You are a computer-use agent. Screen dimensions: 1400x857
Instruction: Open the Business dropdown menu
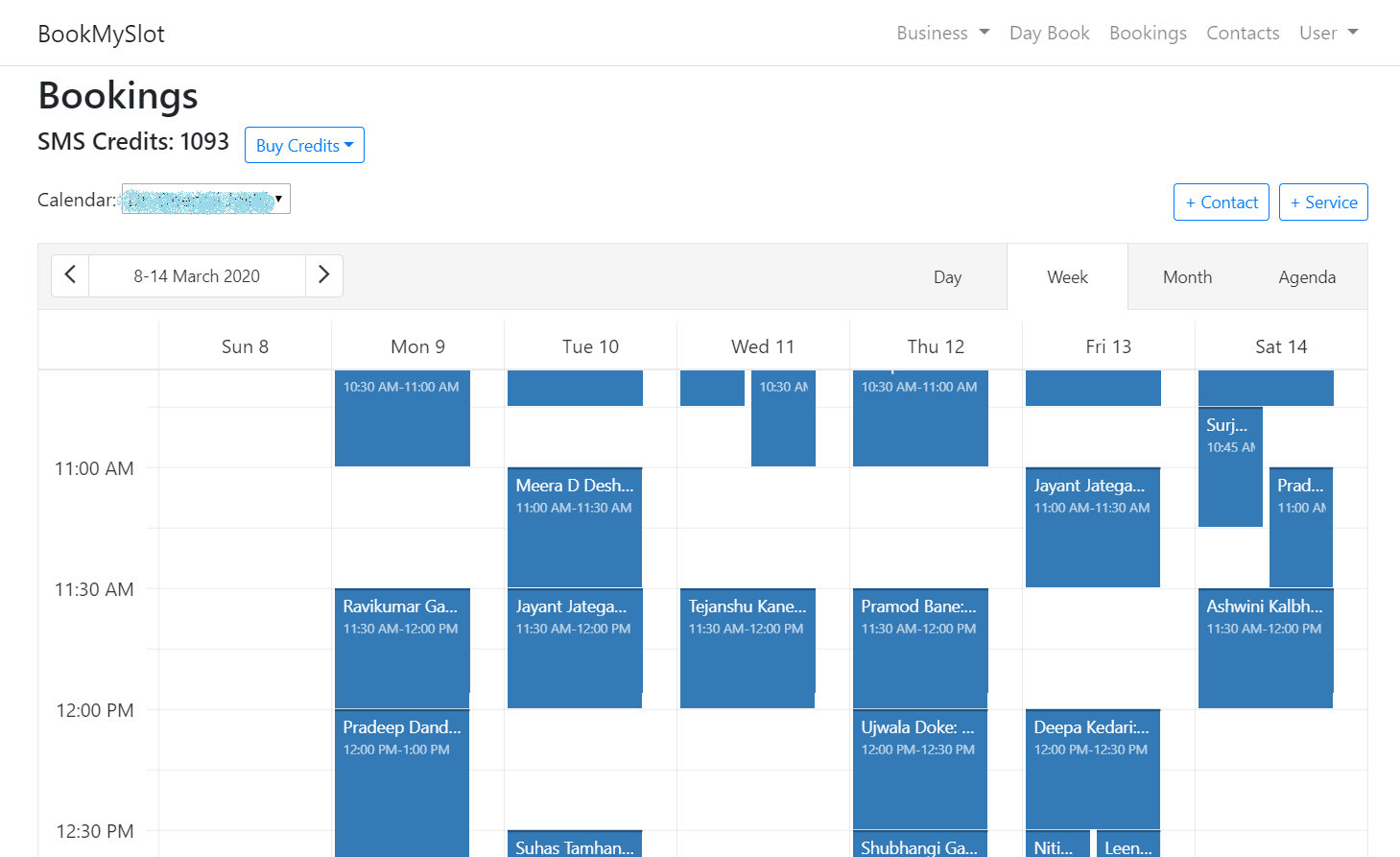point(942,33)
